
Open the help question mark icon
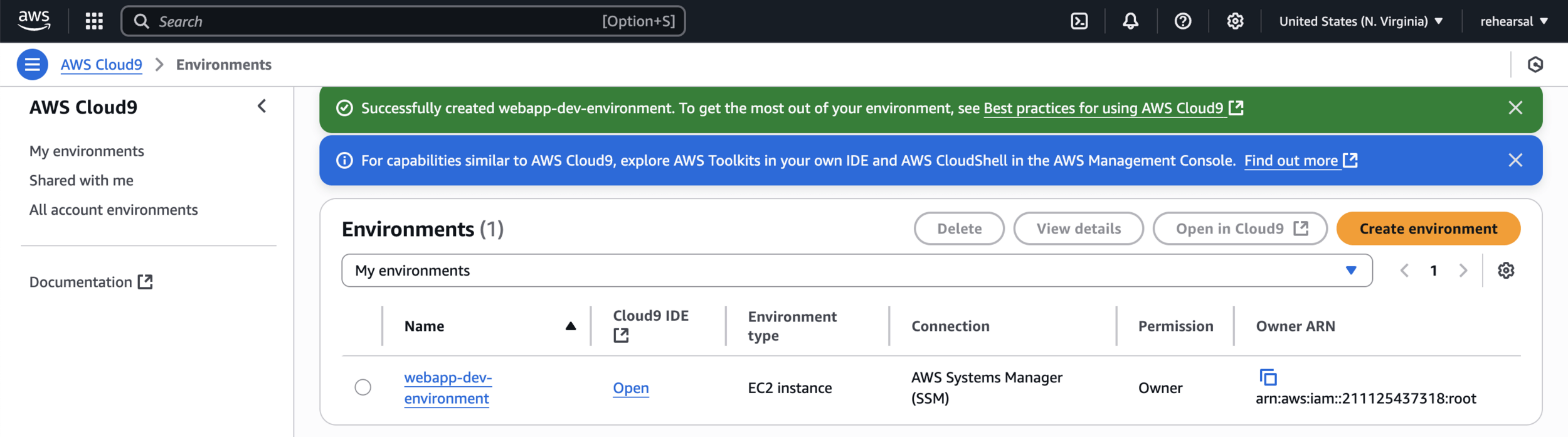1182,21
